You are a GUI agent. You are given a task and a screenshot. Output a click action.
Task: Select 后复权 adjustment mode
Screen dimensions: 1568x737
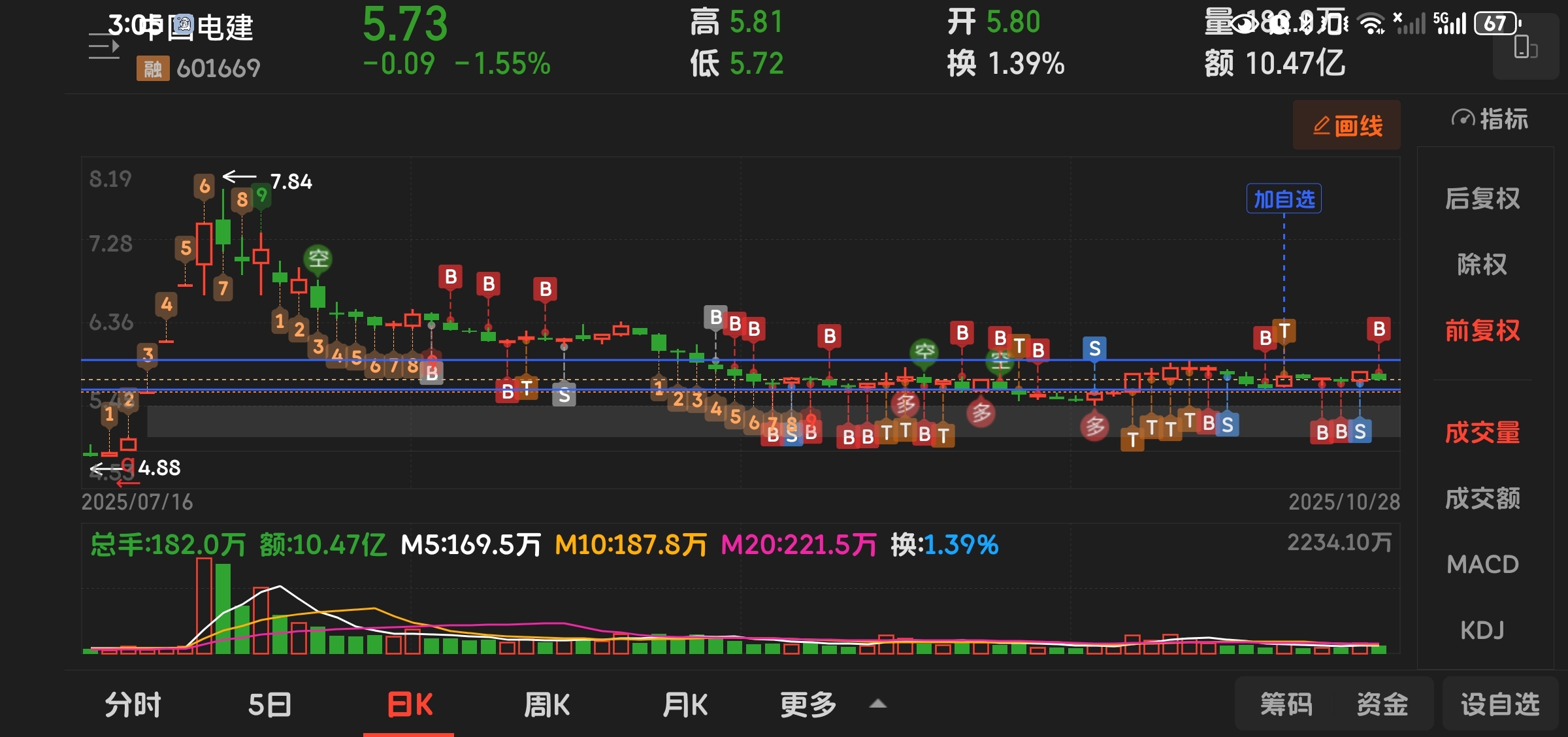pyautogui.click(x=1482, y=199)
